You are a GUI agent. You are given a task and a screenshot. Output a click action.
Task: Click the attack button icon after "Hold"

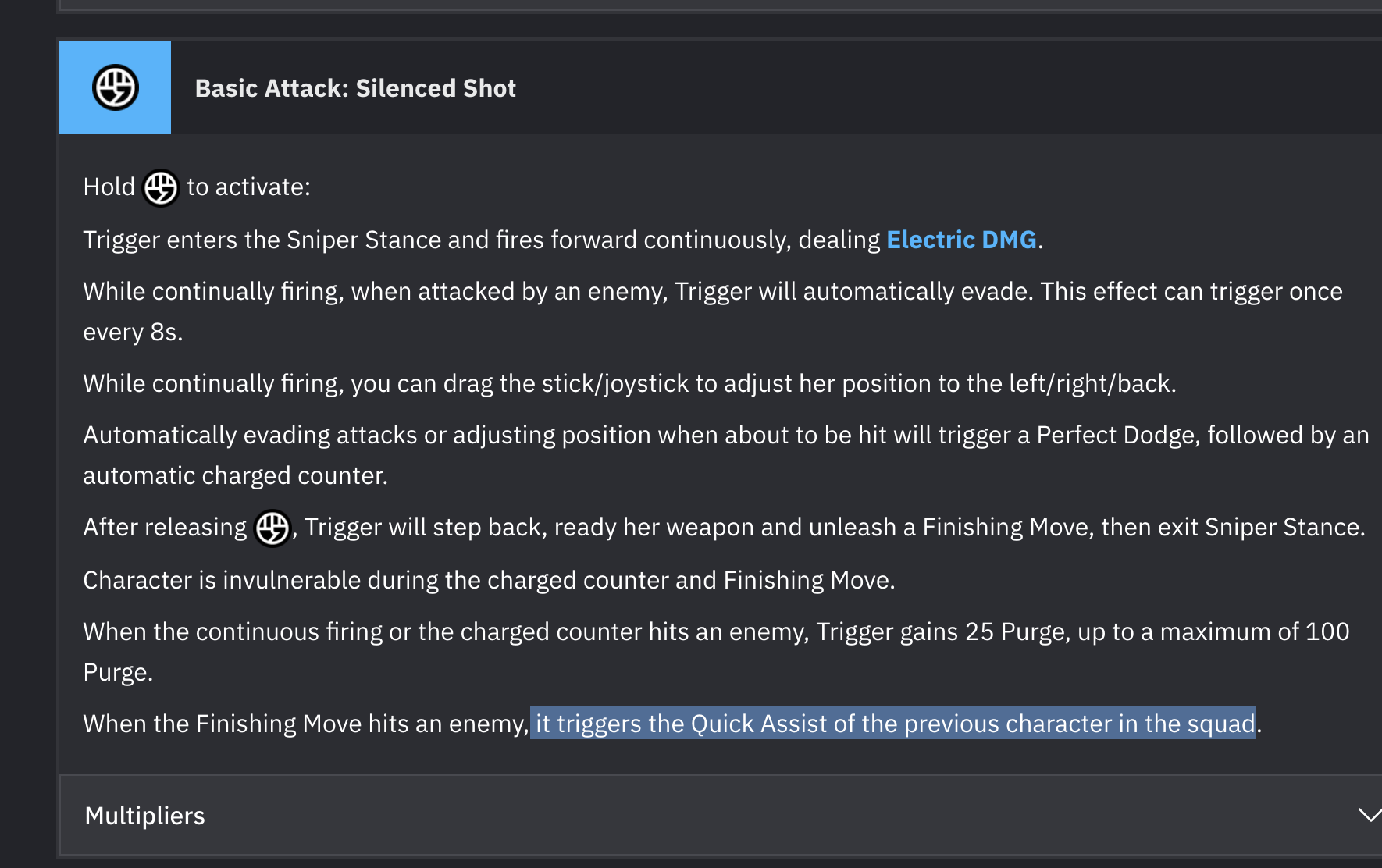[161, 188]
